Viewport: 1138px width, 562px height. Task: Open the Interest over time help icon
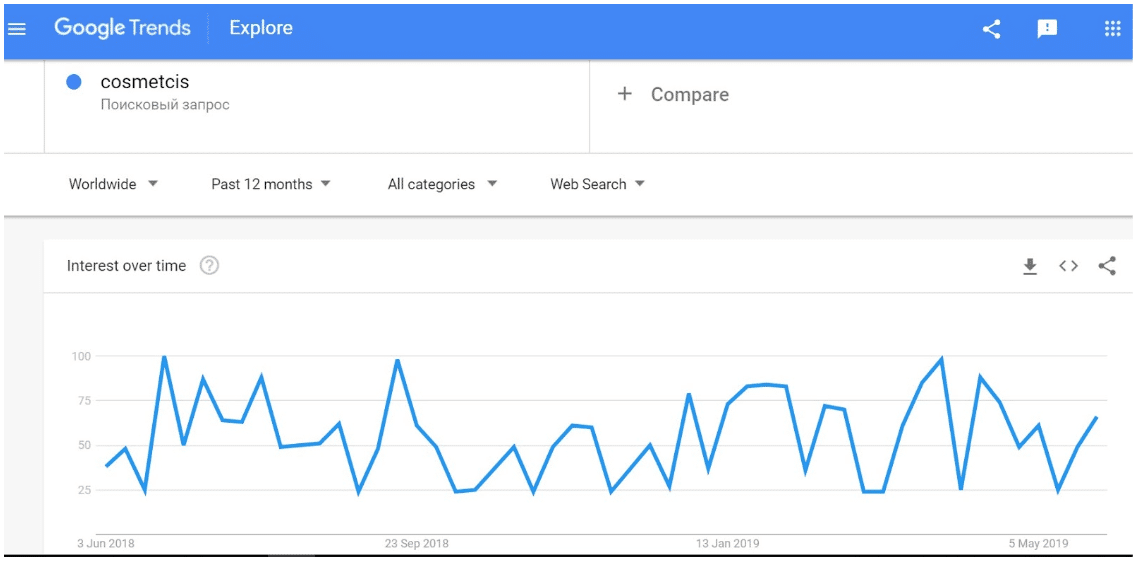point(209,266)
